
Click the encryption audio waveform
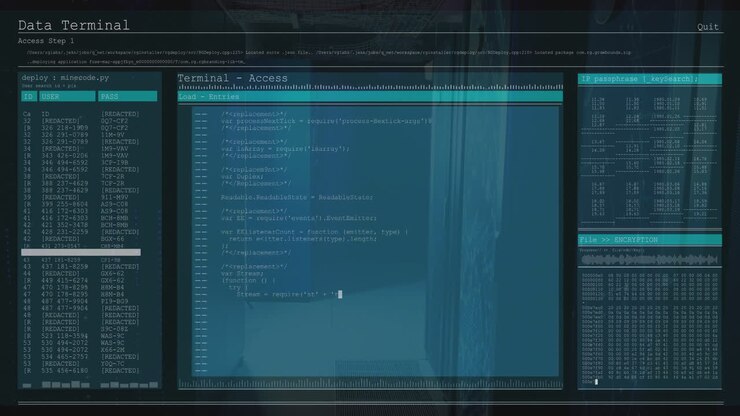(x=649, y=260)
